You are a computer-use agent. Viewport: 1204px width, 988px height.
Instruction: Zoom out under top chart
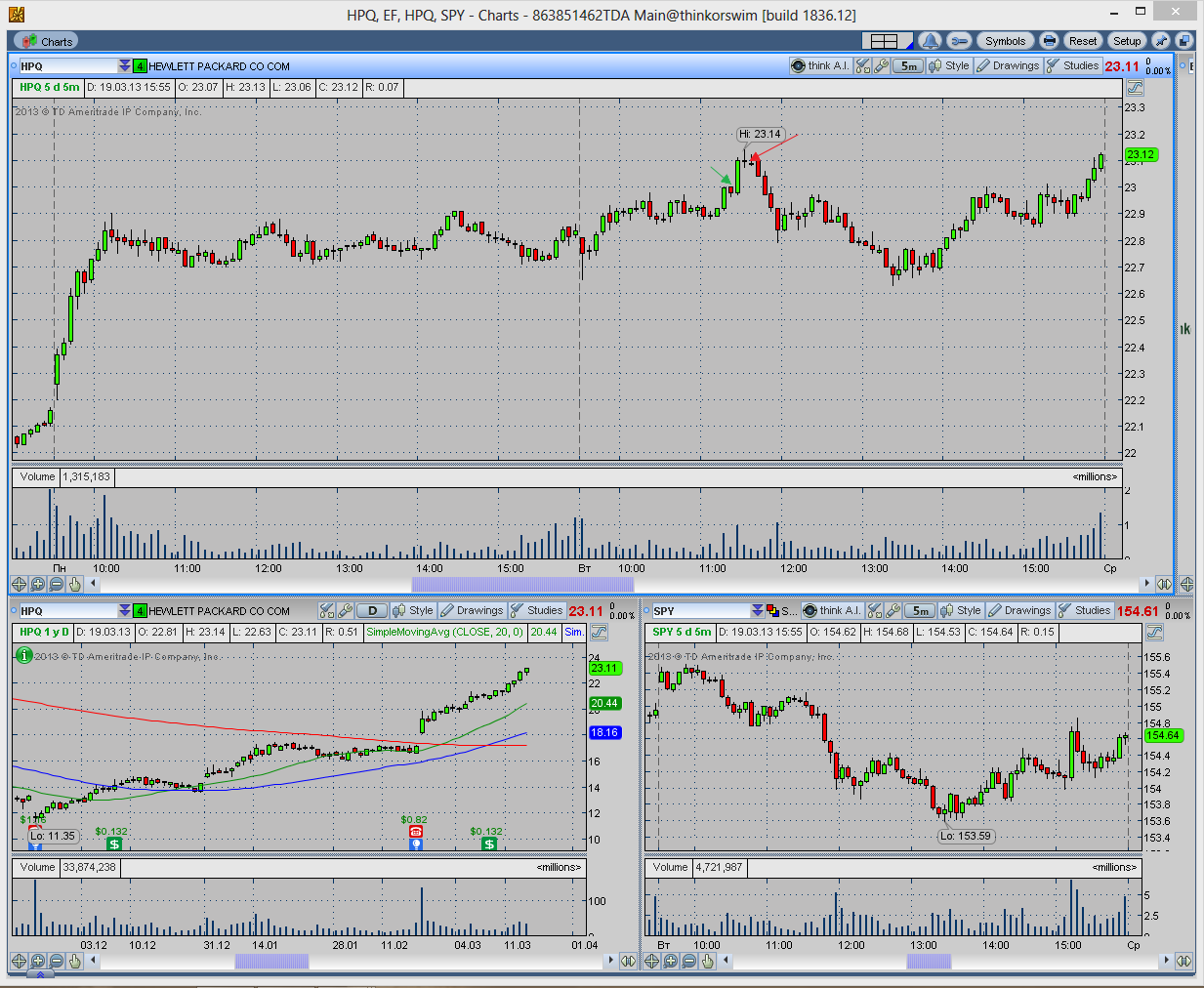coord(57,584)
